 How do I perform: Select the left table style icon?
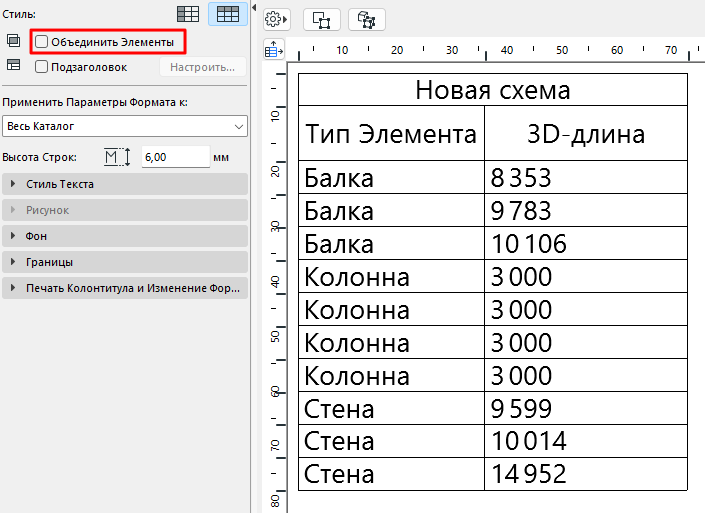188,14
